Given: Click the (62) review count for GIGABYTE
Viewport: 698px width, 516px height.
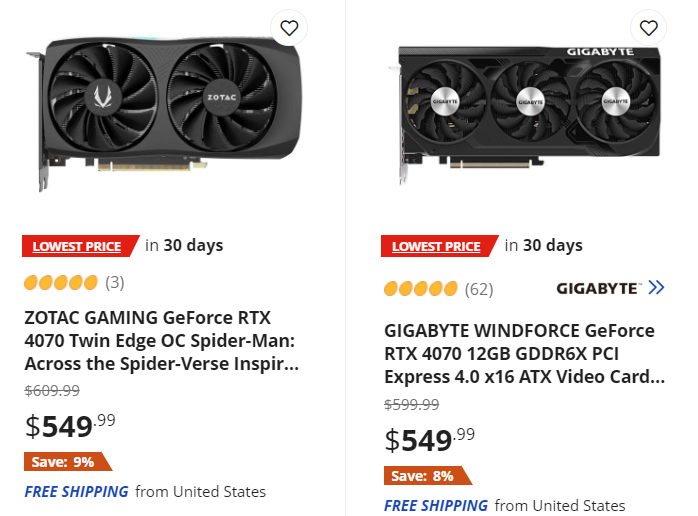Looking at the screenshot, I should 479,289.
